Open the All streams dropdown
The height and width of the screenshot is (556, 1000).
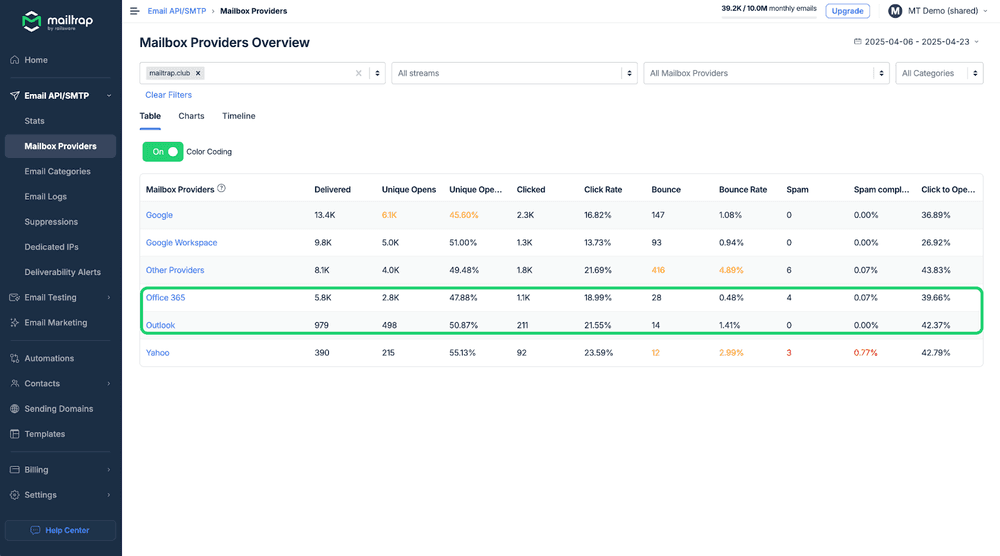point(514,73)
